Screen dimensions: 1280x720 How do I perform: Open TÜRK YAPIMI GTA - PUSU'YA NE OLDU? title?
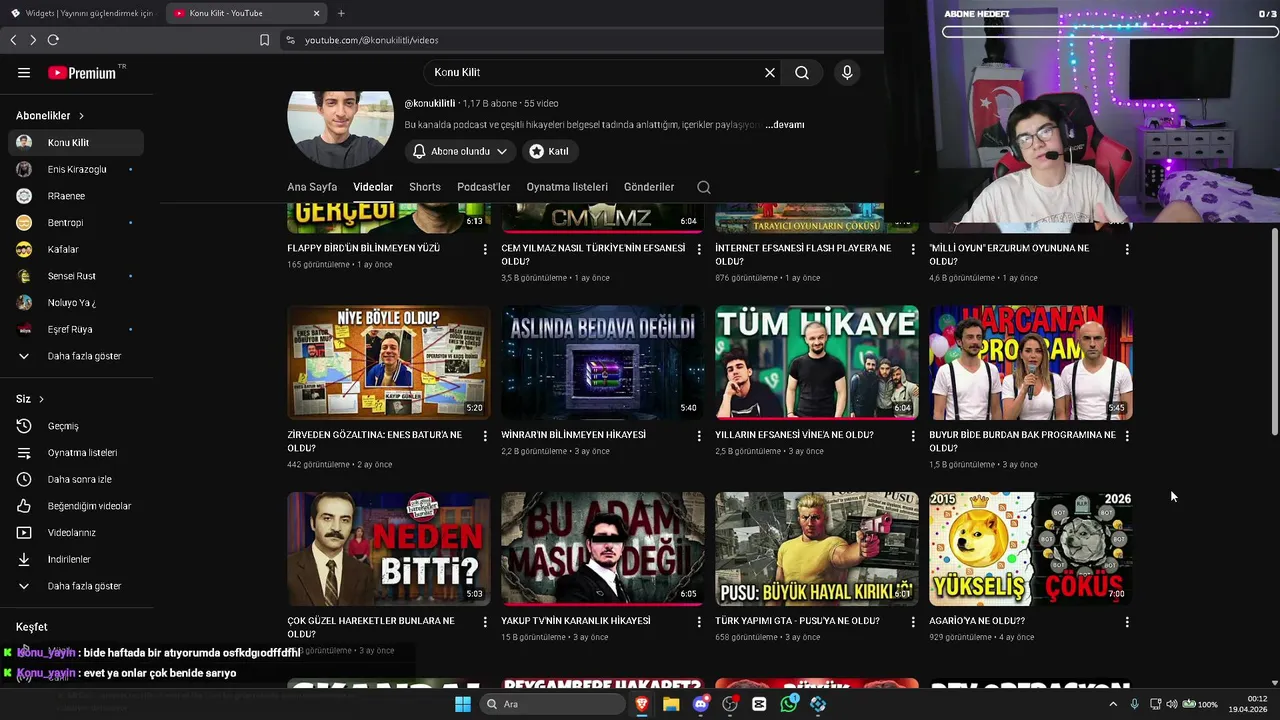click(x=797, y=621)
